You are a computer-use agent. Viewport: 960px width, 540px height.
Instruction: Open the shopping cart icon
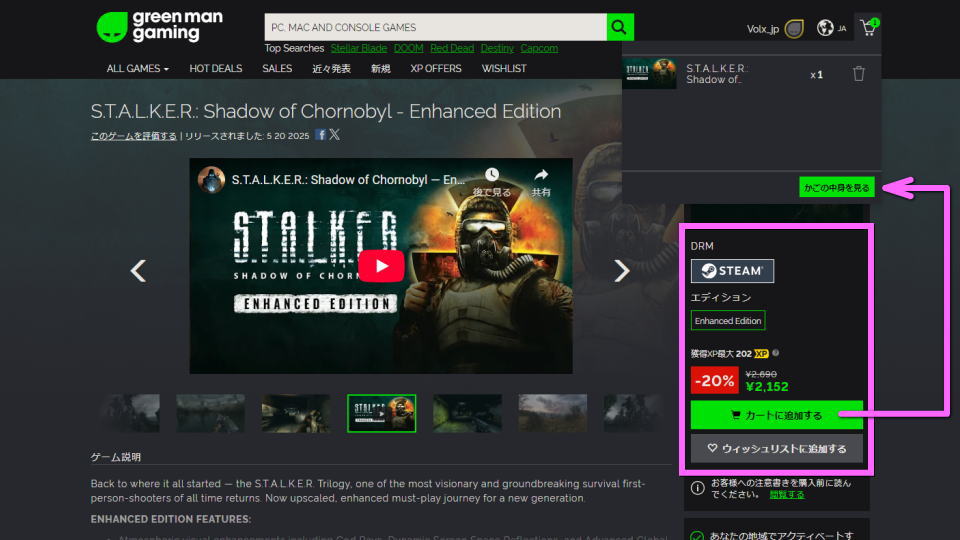[x=869, y=28]
